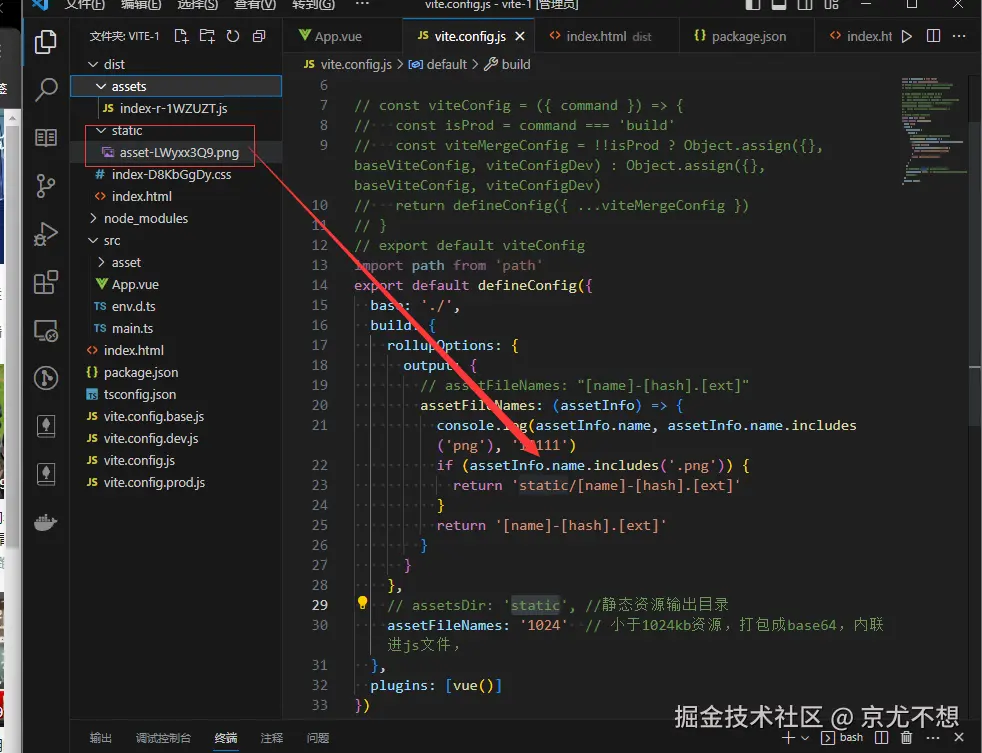Open the circular git graph icon
982x753 pixels.
[46, 378]
